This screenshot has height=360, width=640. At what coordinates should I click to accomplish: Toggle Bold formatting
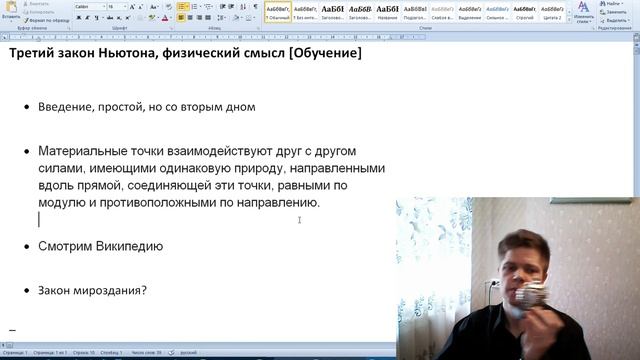(79, 18)
